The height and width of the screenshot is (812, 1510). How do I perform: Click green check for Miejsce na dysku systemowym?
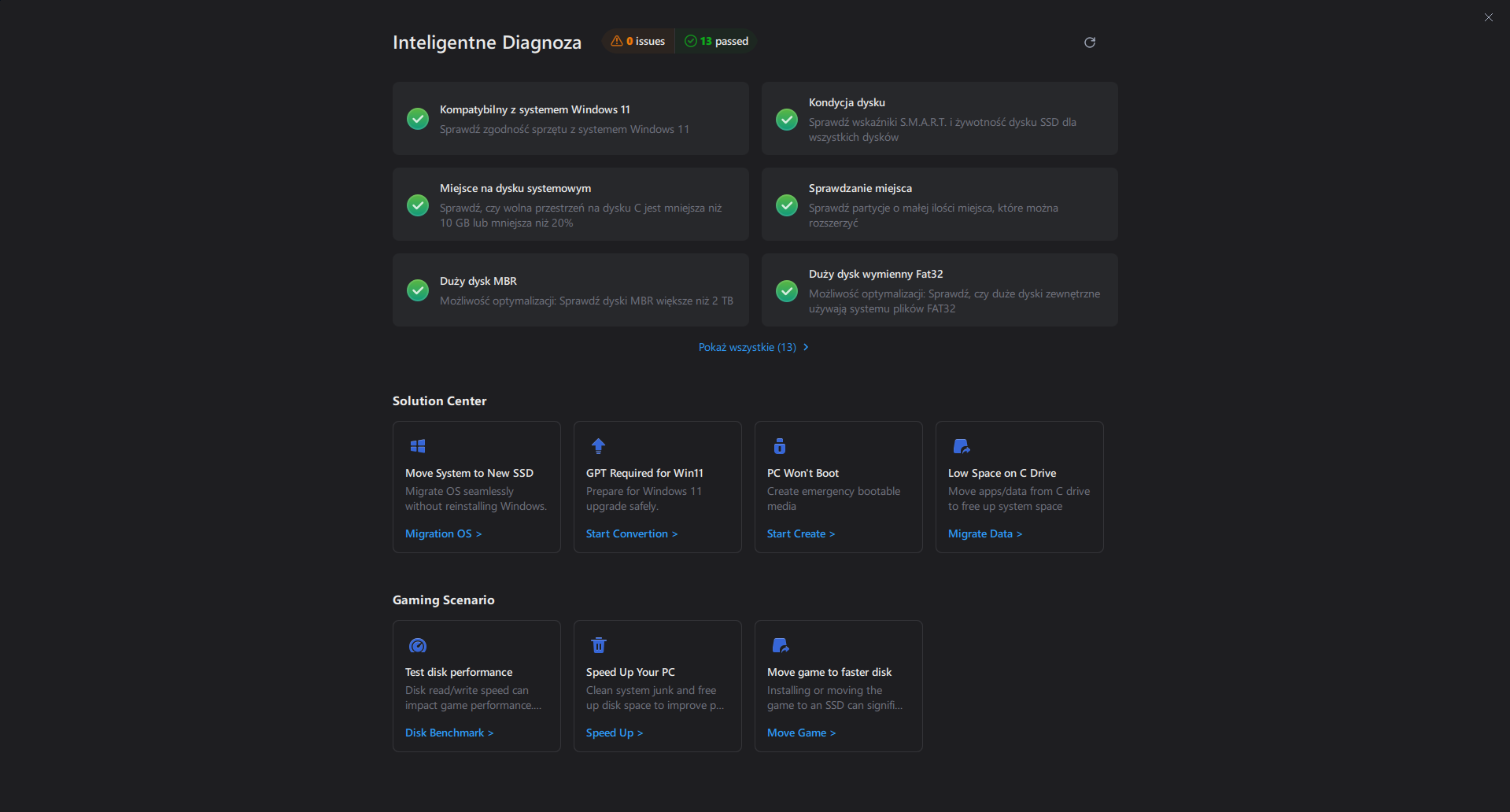(418, 205)
